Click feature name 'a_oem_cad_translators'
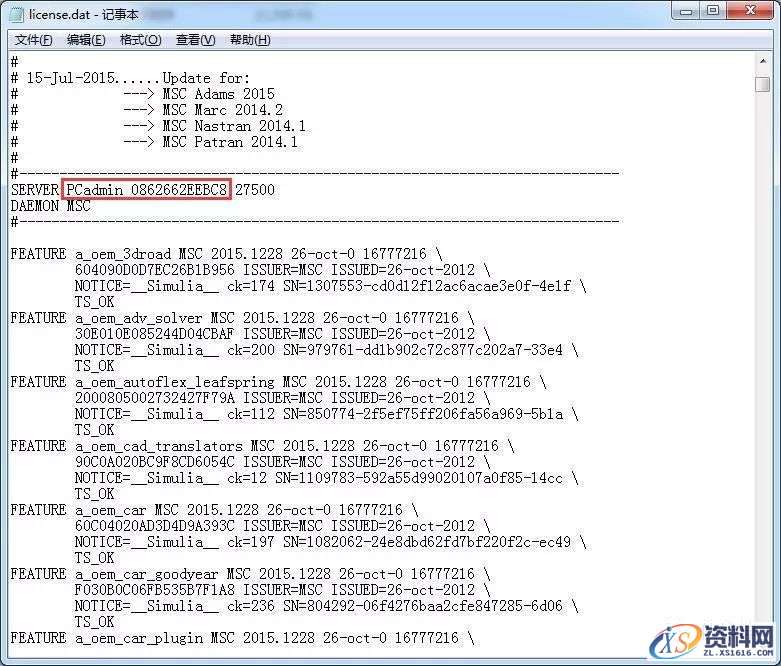 pos(158,446)
